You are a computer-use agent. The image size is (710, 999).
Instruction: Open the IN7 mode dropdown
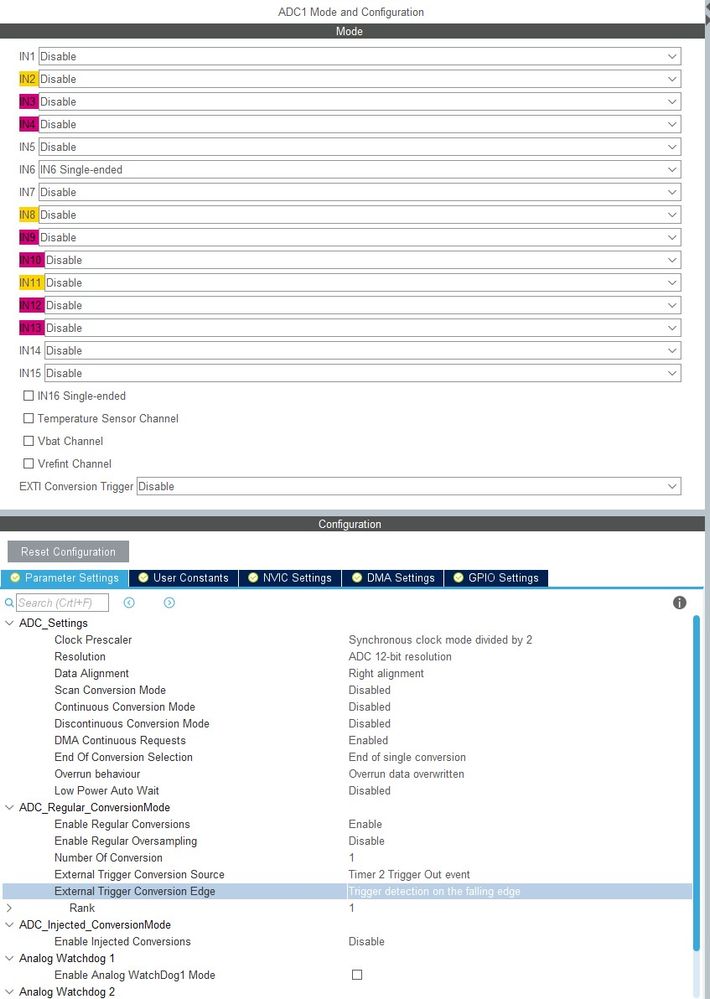[x=359, y=192]
